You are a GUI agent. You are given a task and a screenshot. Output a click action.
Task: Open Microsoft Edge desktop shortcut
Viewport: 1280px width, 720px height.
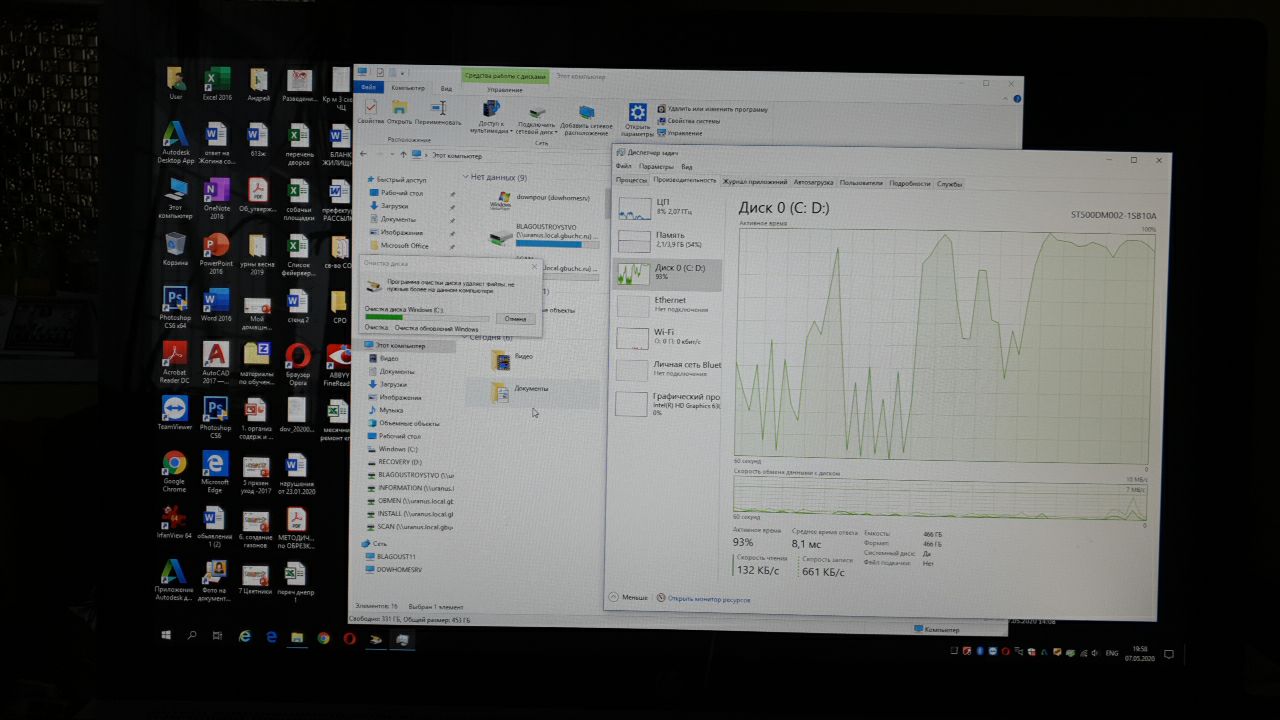[x=216, y=471]
